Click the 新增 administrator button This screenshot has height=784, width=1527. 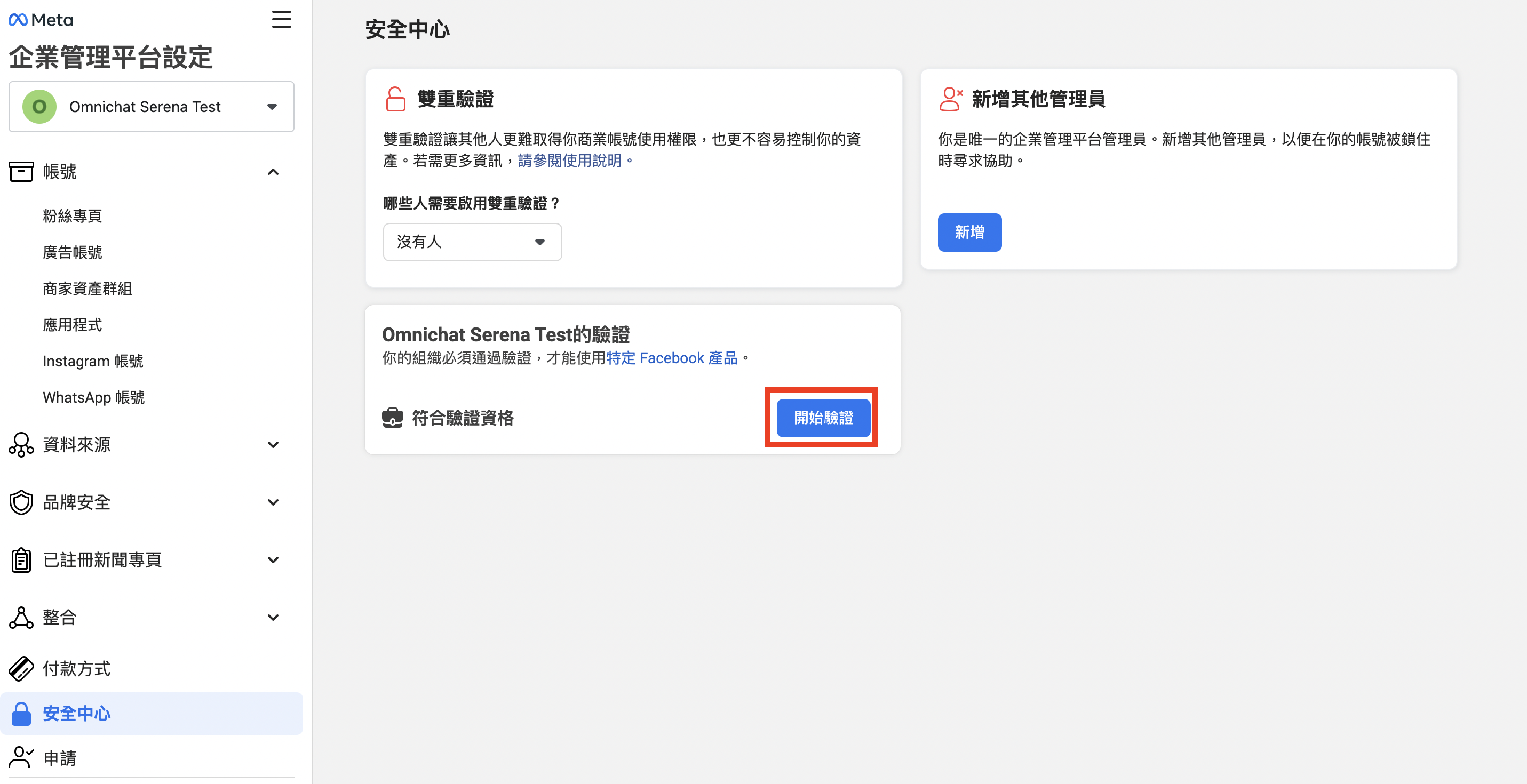tap(969, 233)
